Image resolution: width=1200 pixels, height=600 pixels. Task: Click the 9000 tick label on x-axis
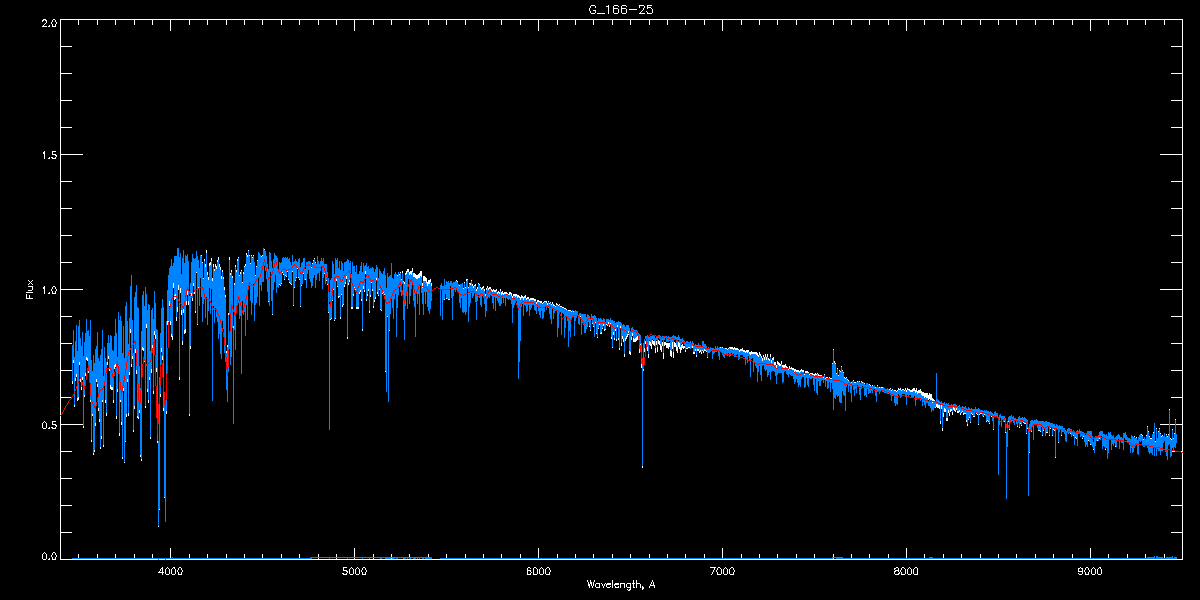1090,572
